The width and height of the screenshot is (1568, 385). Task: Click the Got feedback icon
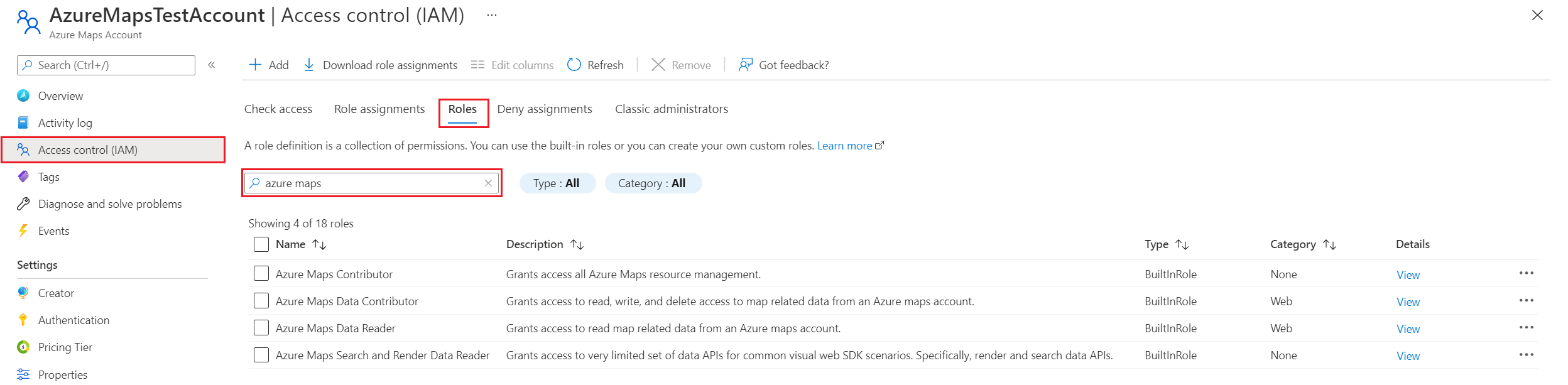pos(746,65)
